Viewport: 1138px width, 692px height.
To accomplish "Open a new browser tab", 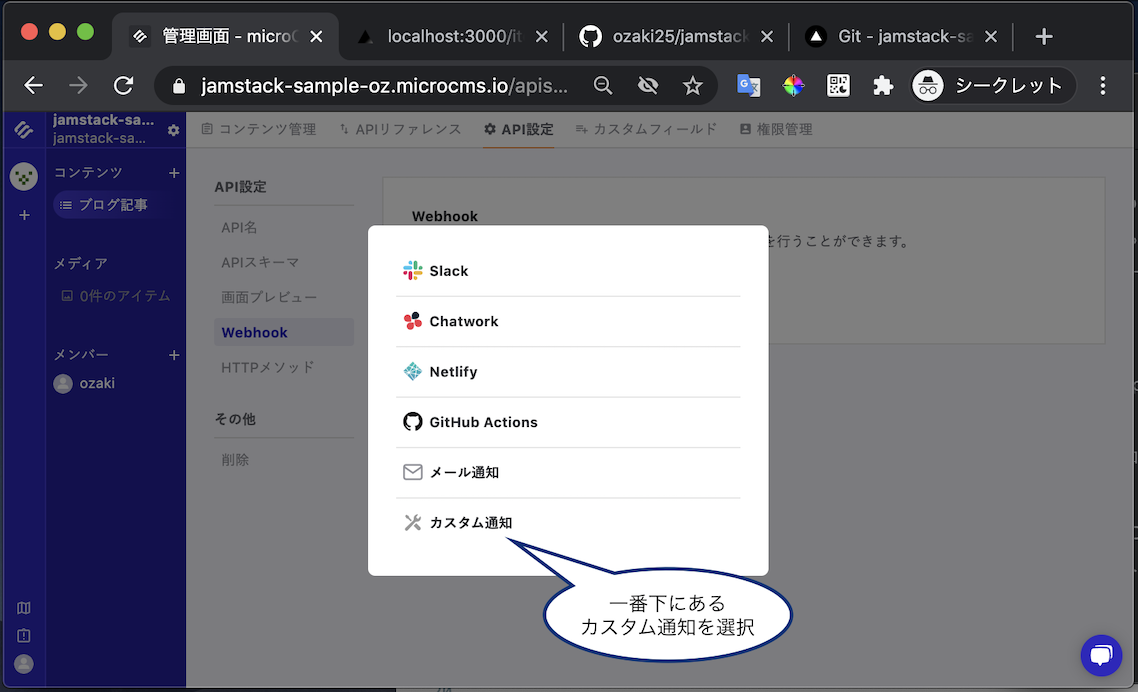I will click(x=1044, y=36).
